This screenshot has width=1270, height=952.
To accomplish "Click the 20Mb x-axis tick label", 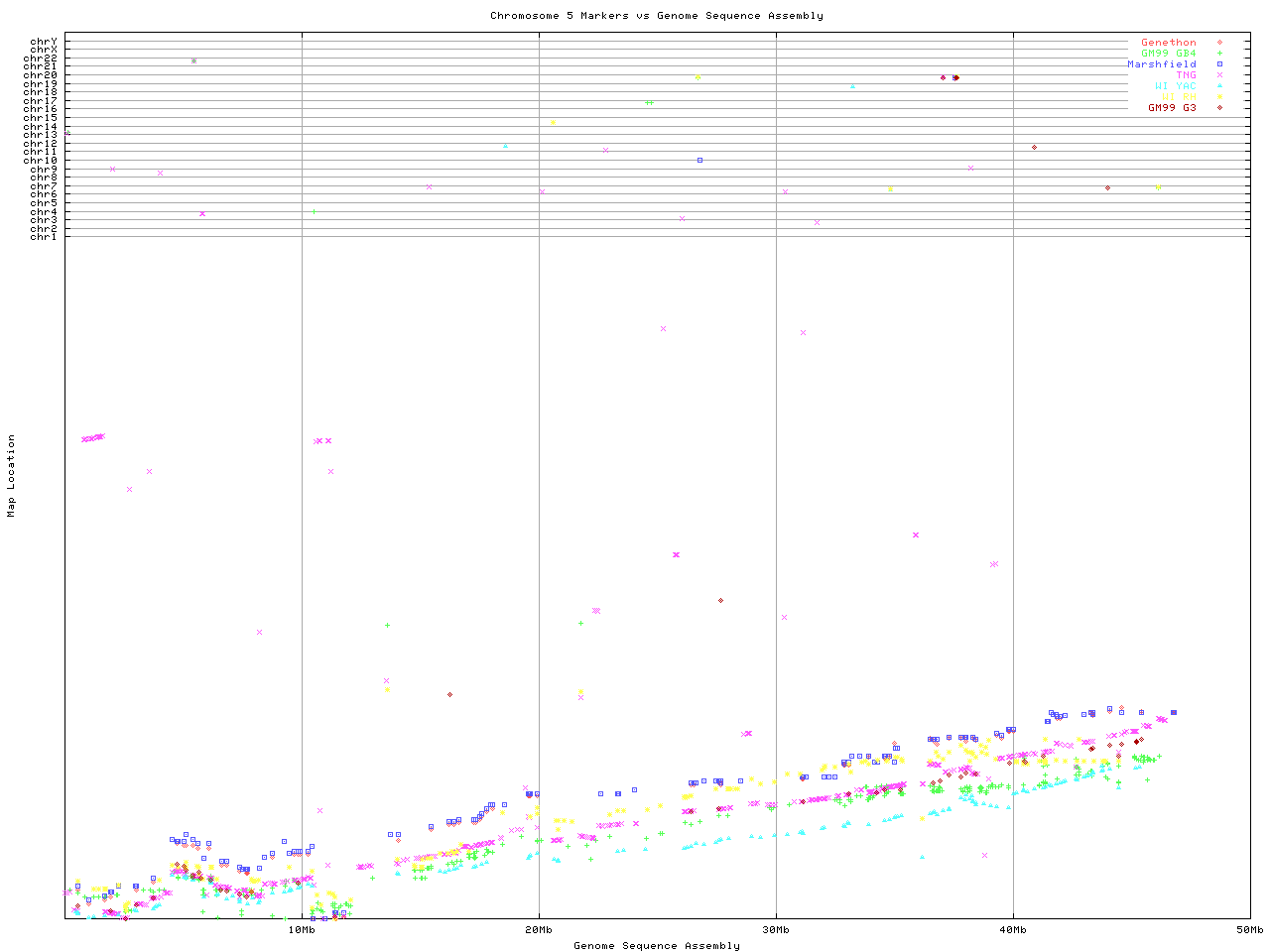I will click(539, 930).
